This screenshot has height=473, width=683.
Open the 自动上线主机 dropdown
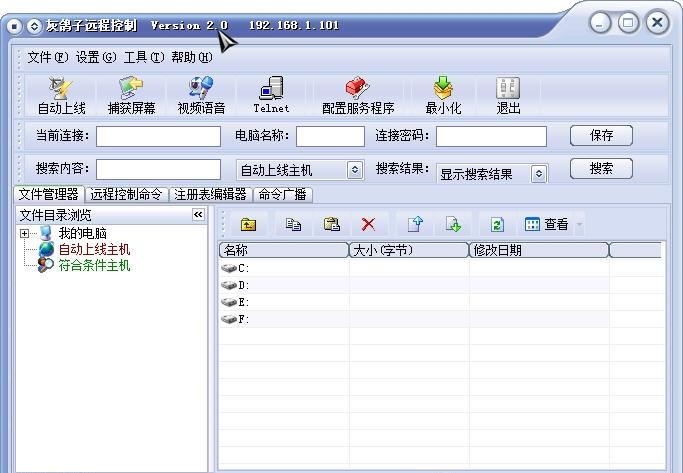(x=355, y=170)
